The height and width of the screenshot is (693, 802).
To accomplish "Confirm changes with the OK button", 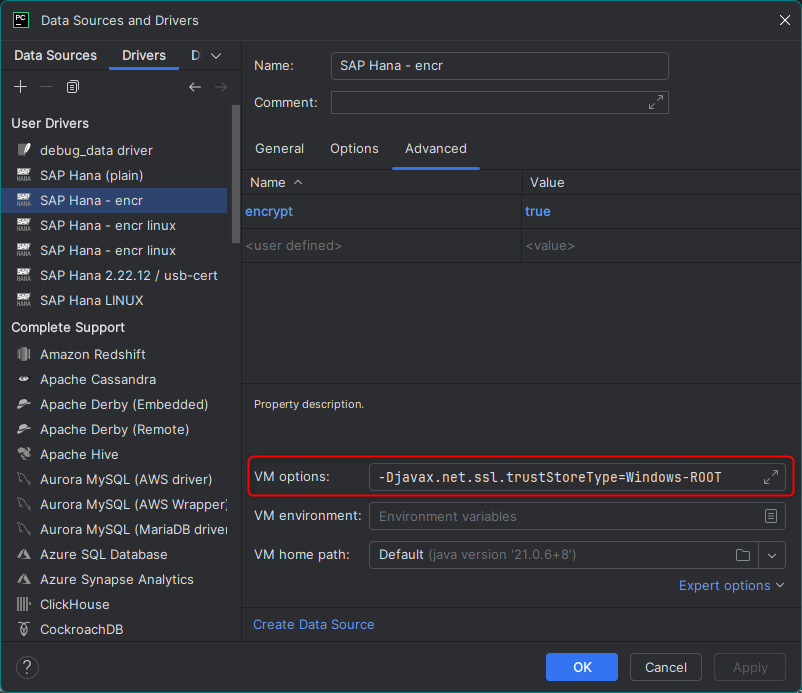I will (581, 667).
